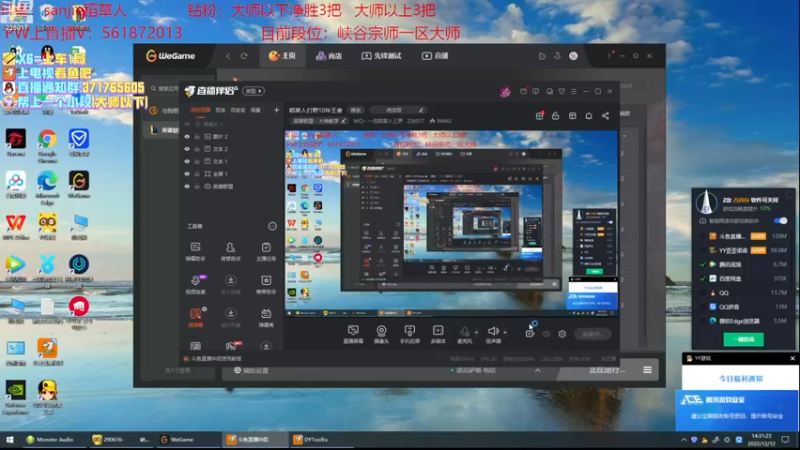Open the 榜单助手 tool icon

pos(266,284)
